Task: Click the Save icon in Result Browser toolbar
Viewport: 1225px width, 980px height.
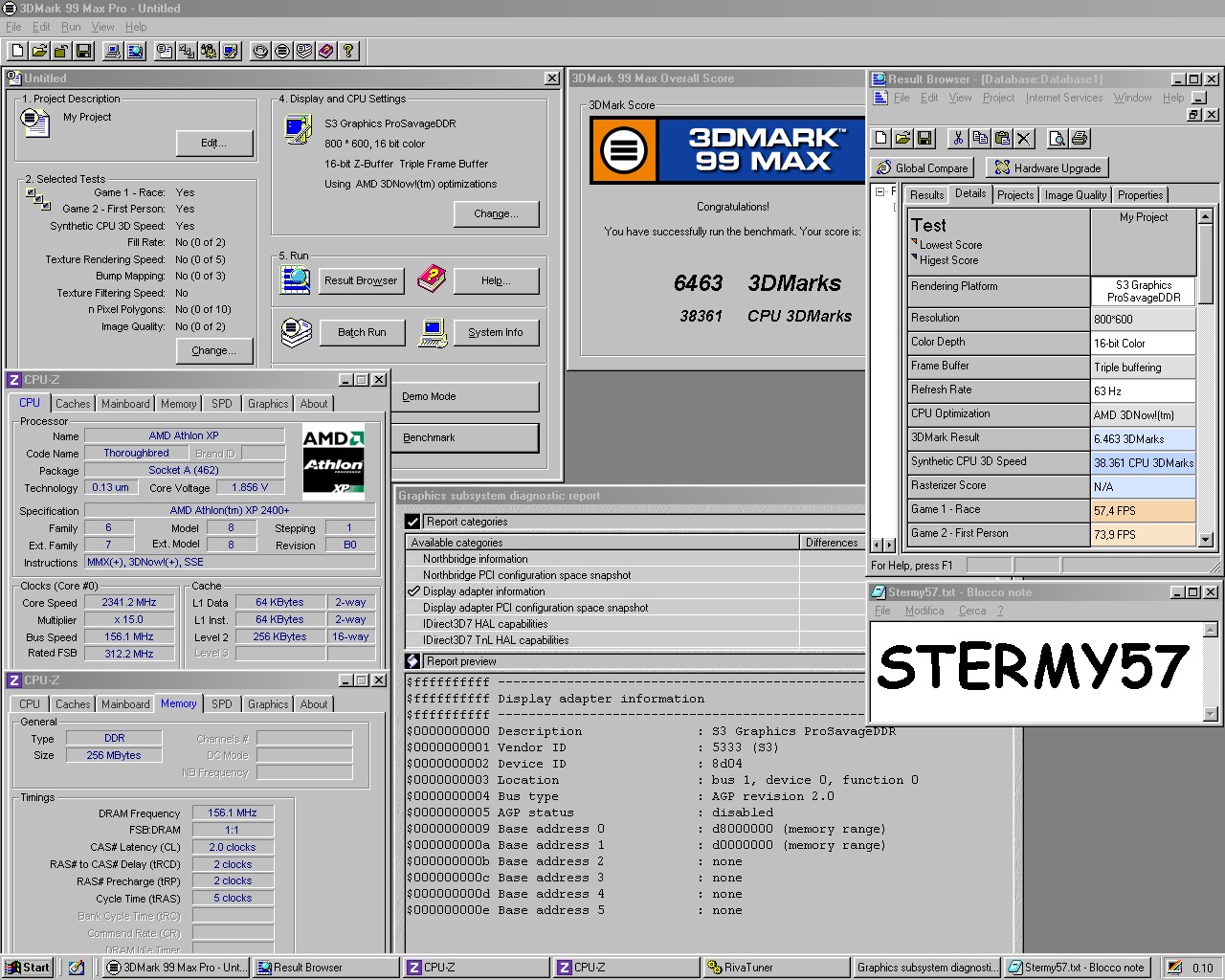Action: (x=924, y=139)
